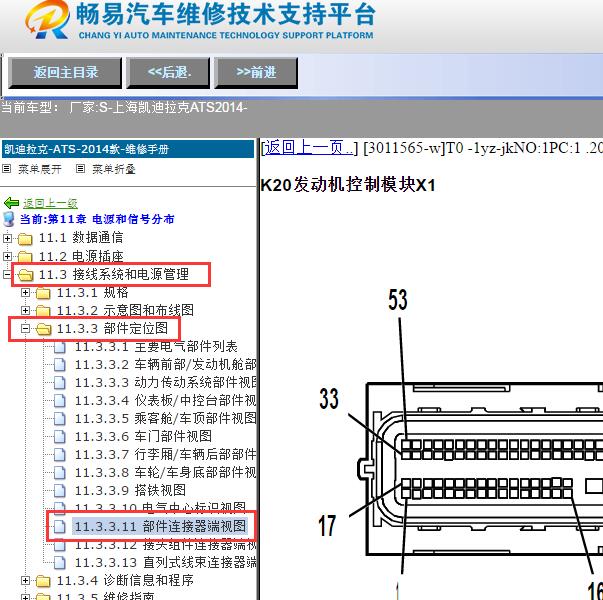Click the 菜单折叠 list icon
The image size is (603, 600).
[80, 168]
